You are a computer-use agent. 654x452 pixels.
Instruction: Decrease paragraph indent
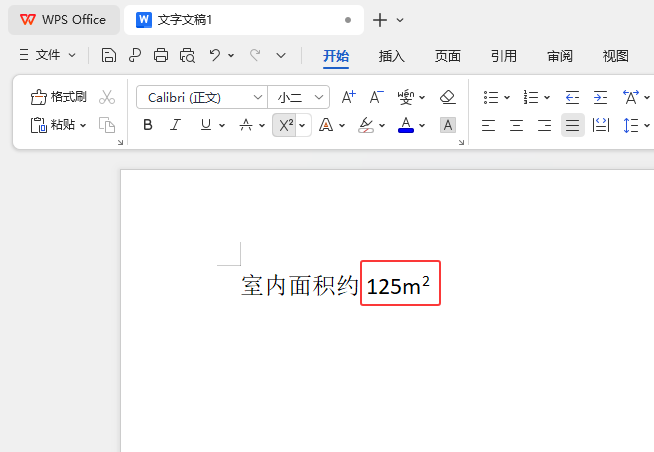tap(572, 97)
